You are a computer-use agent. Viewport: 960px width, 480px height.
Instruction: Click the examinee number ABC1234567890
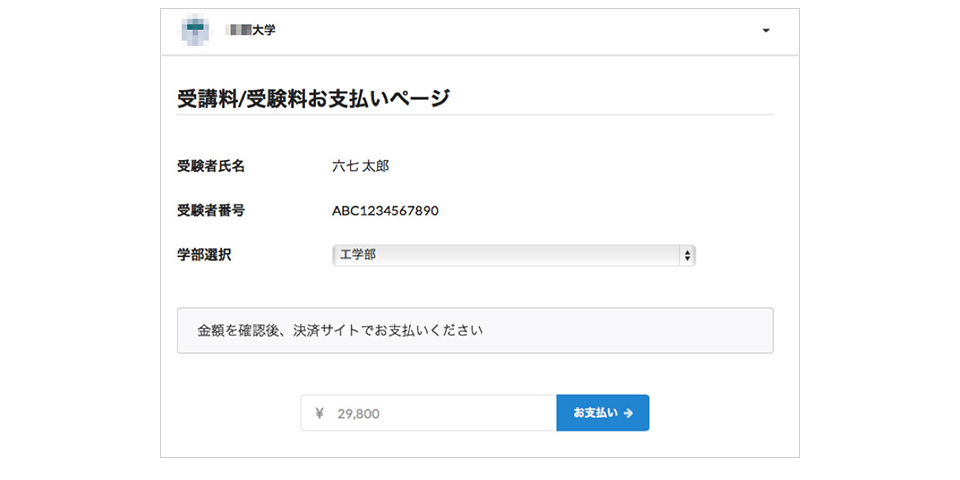click(385, 211)
